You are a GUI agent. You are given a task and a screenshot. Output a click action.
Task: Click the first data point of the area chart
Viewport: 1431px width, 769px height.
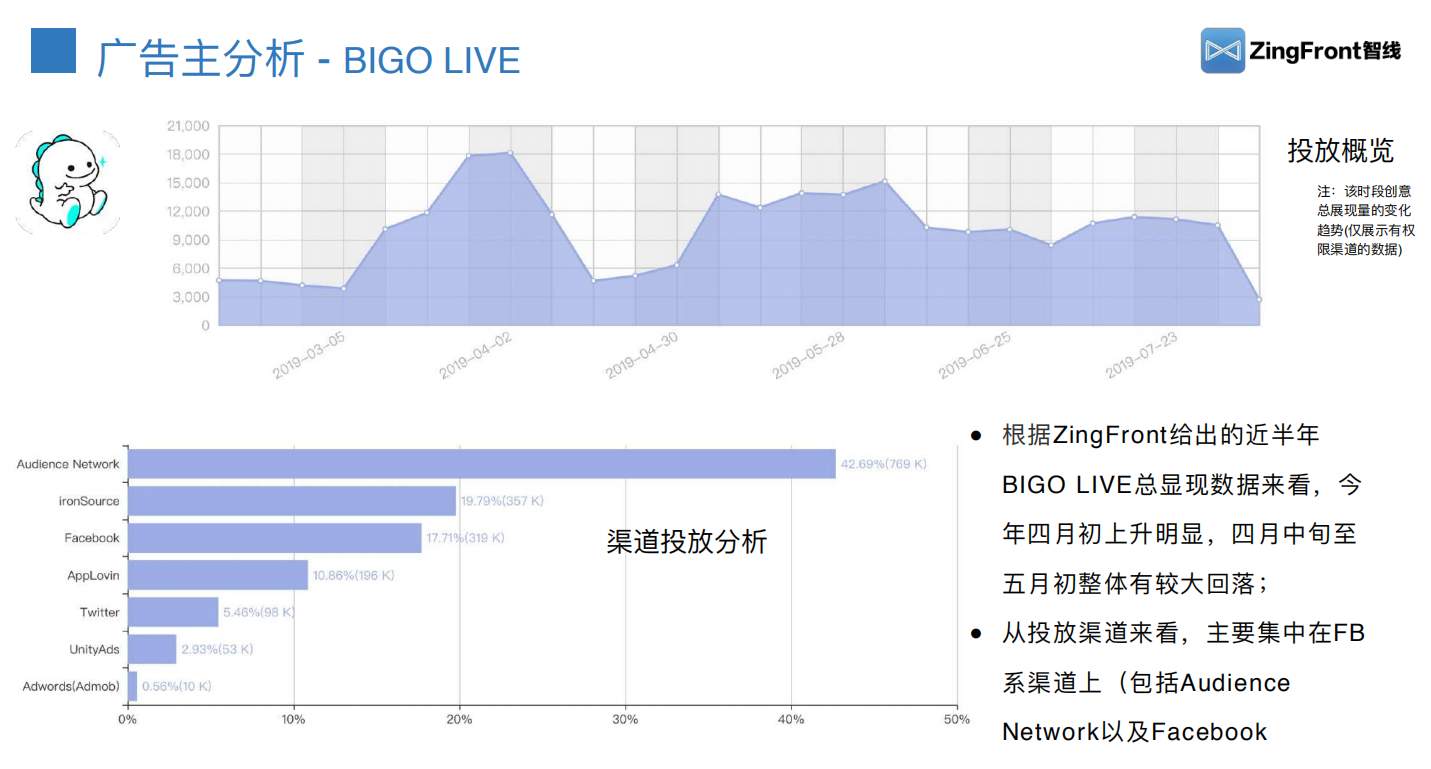(x=219, y=280)
